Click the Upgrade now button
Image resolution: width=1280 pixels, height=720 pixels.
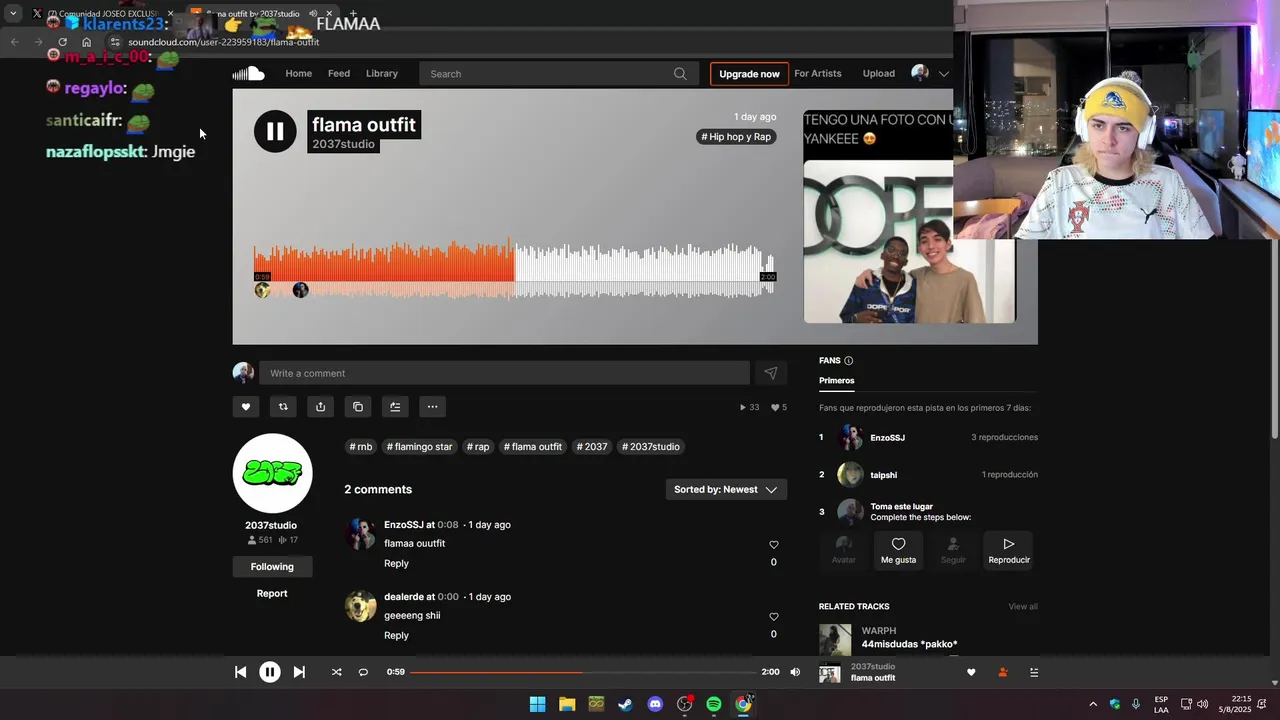pyautogui.click(x=749, y=74)
